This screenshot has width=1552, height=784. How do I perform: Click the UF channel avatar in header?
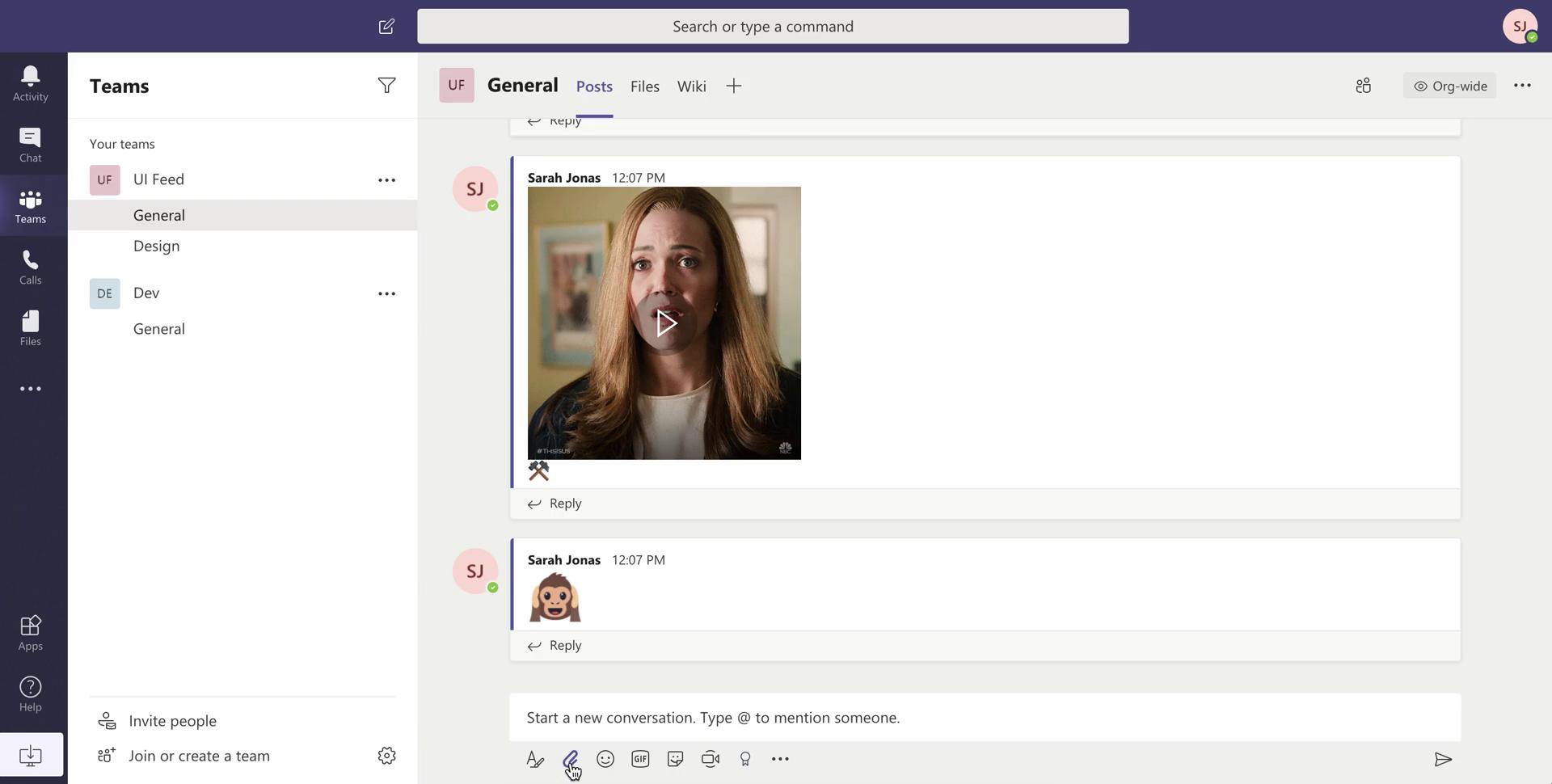pos(457,86)
